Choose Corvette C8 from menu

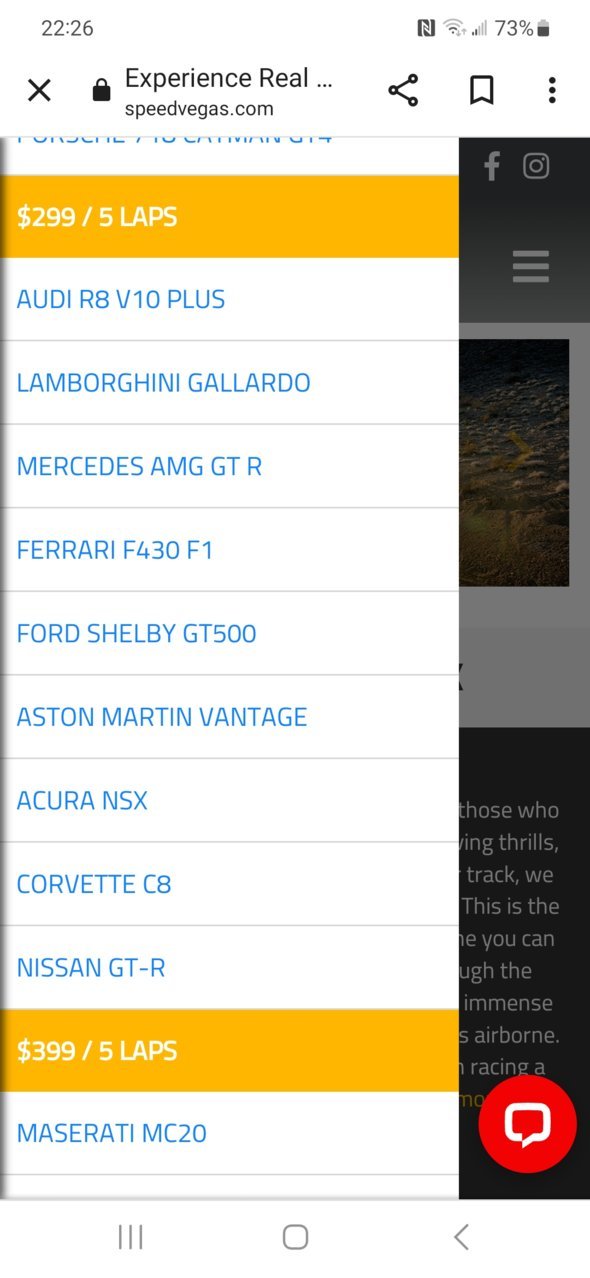coord(229,884)
